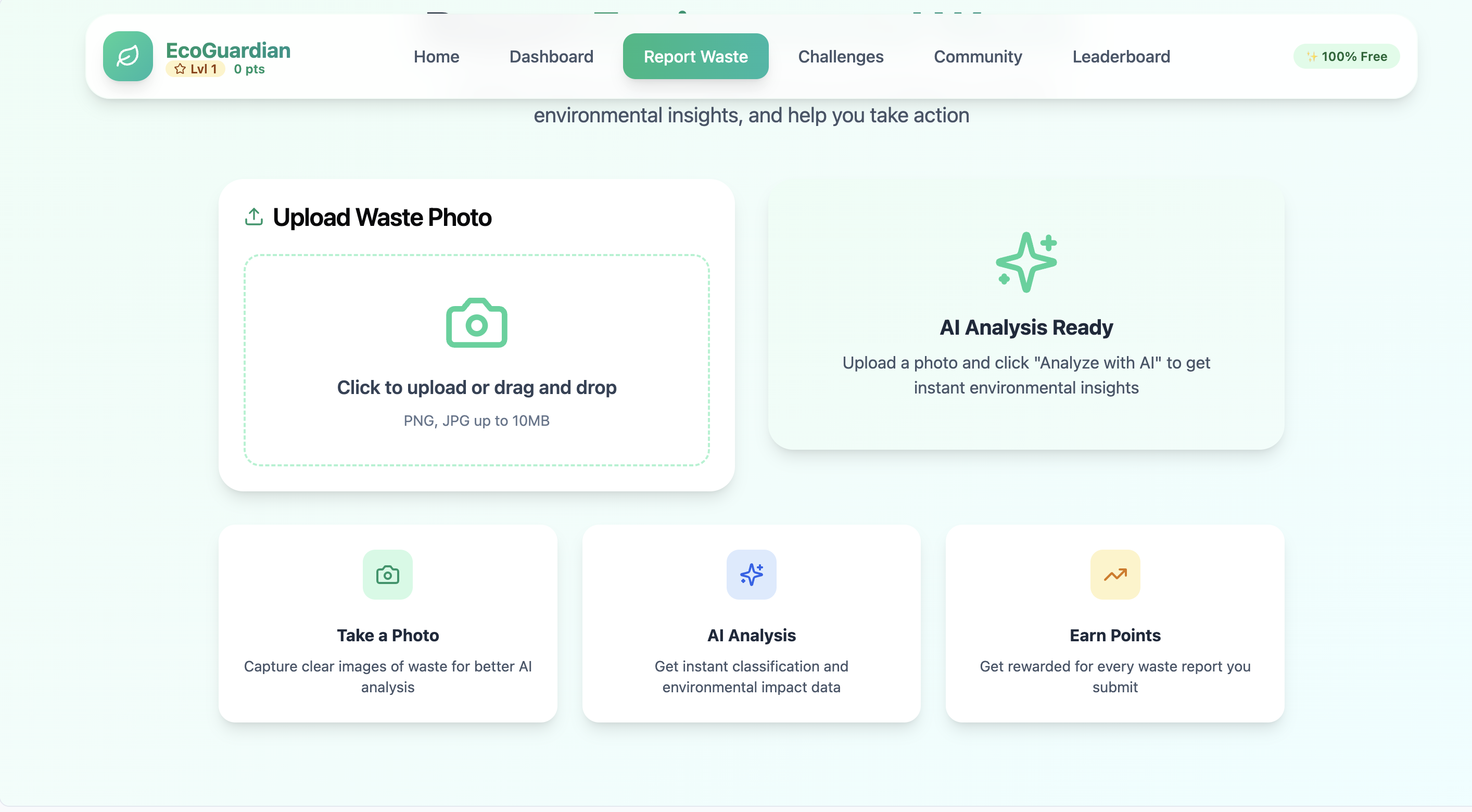
Task: Click the 0 pts points indicator
Action: (x=249, y=69)
